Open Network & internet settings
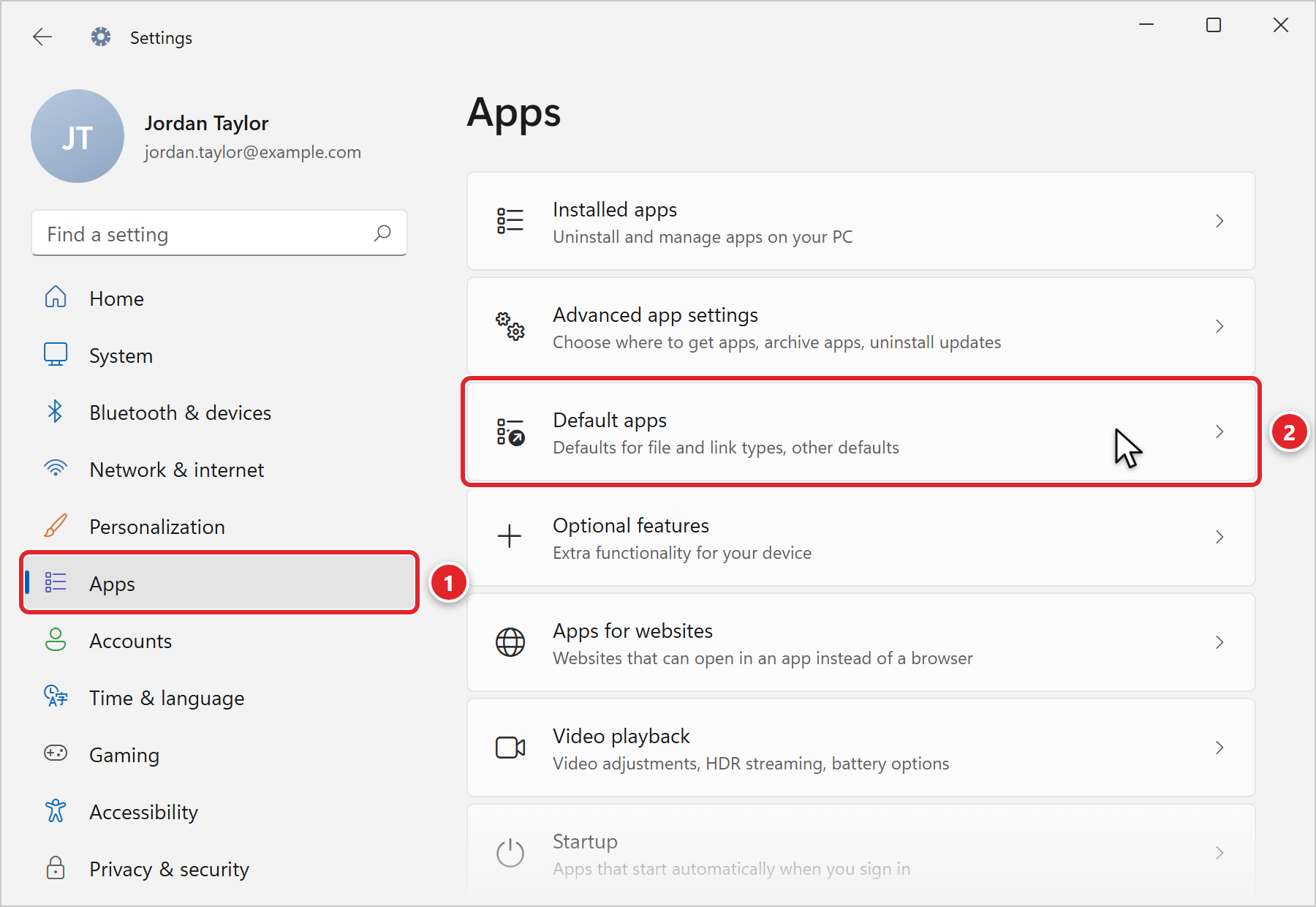This screenshot has width=1316, height=907. click(219, 469)
